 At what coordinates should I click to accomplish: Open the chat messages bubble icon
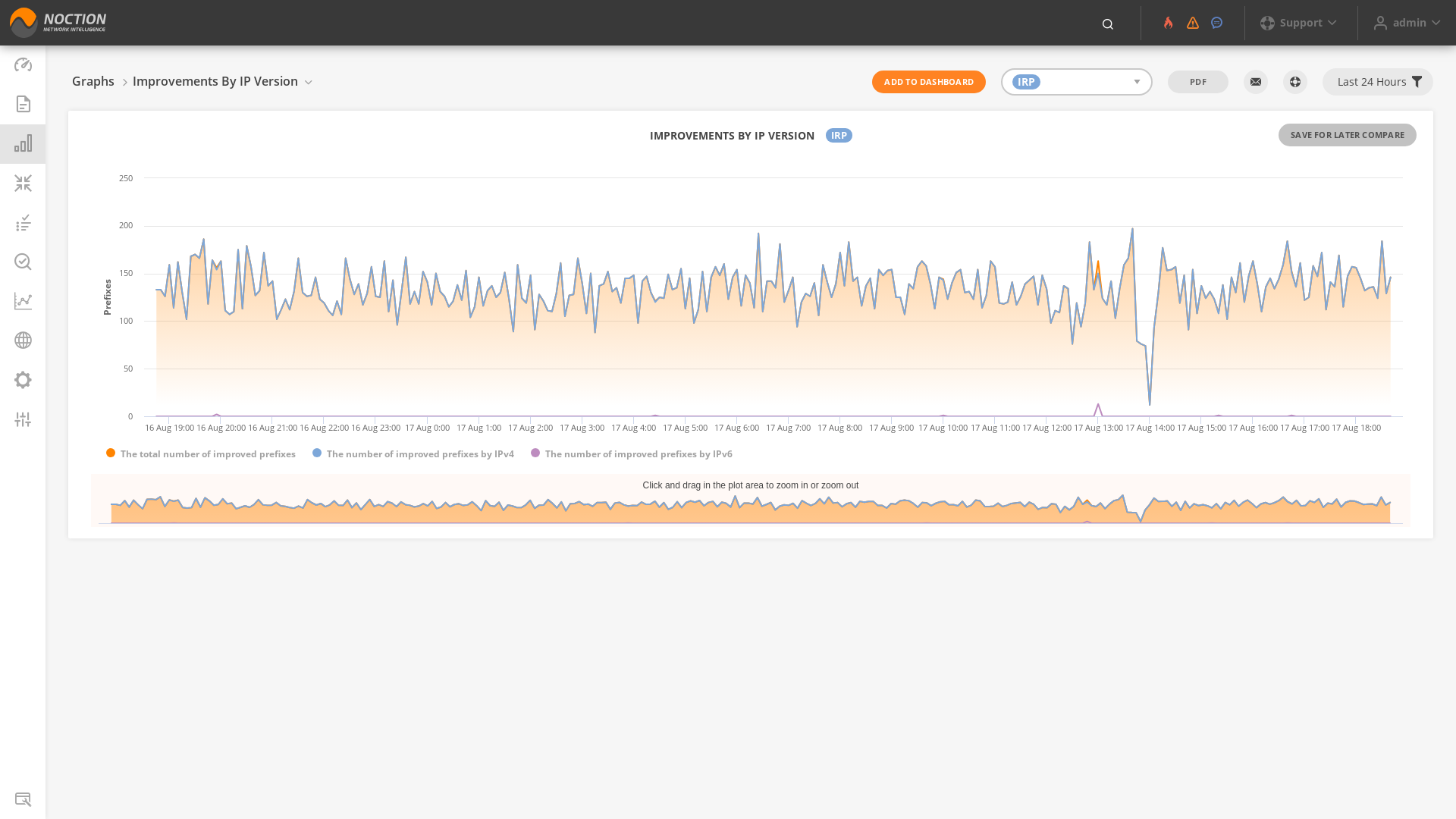coord(1217,23)
